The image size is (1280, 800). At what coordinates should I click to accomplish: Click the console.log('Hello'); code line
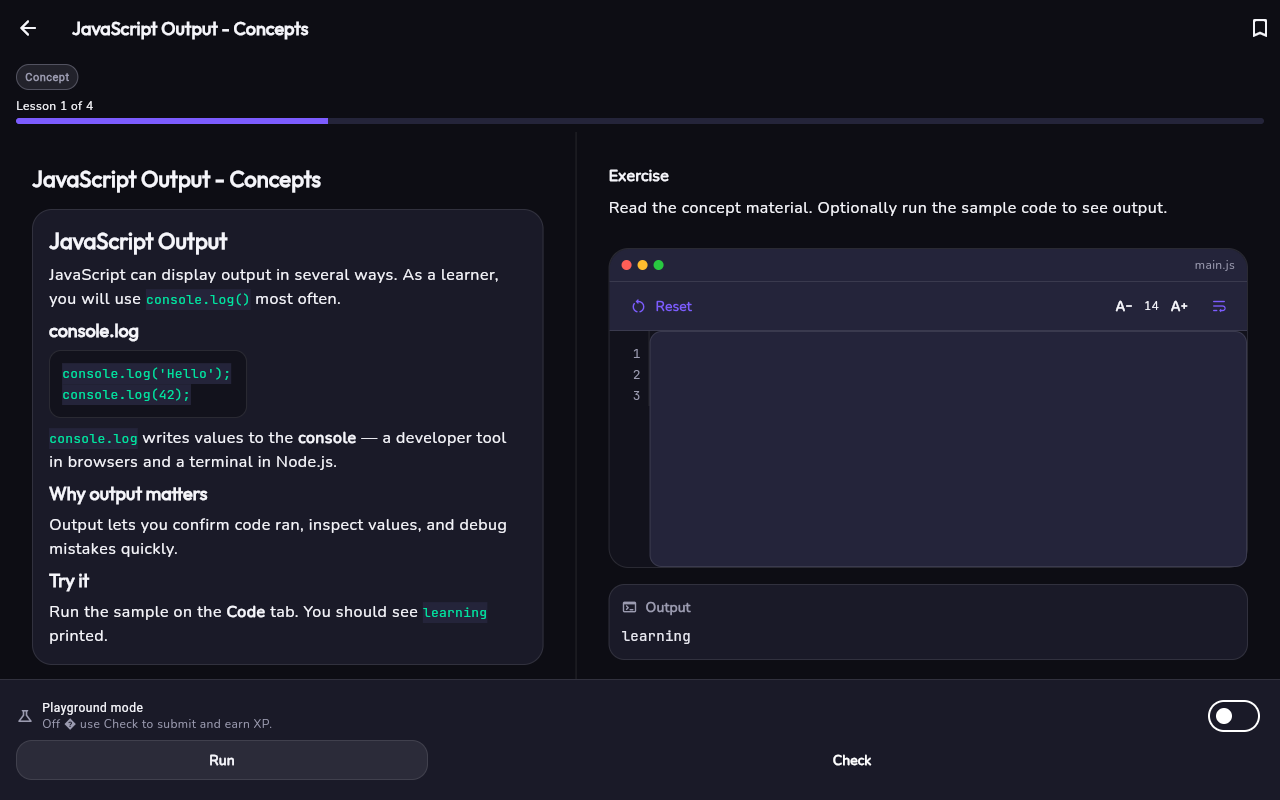[x=147, y=373]
